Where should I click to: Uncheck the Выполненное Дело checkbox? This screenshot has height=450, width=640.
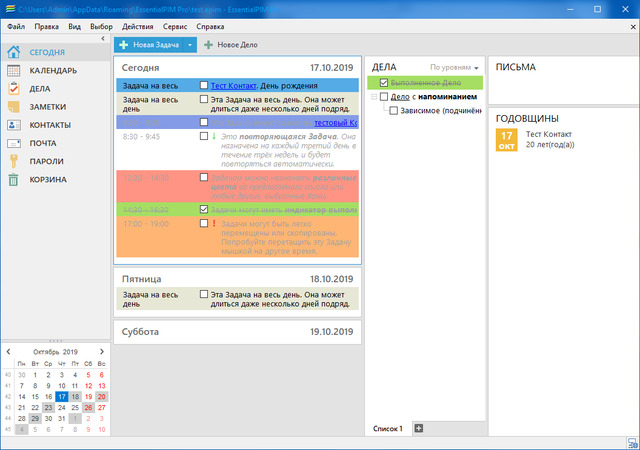point(385,83)
